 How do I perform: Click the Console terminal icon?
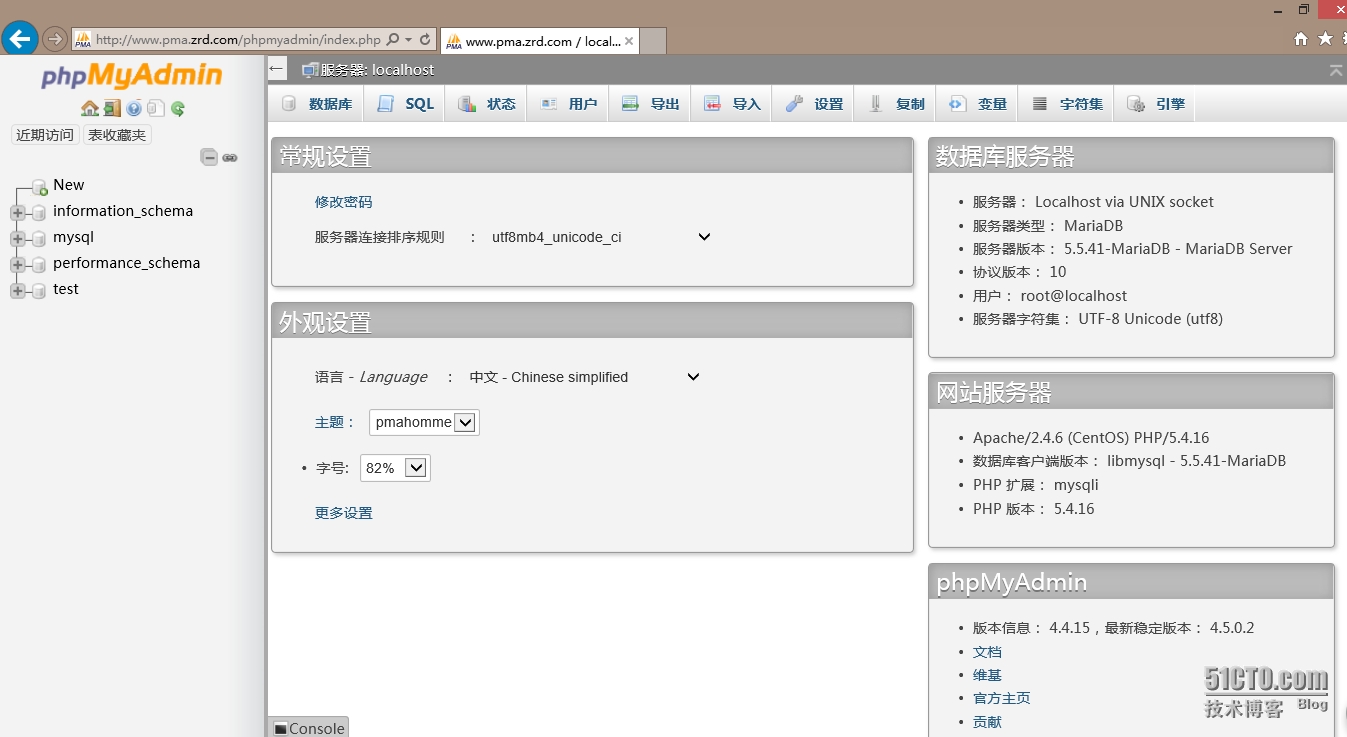[281, 729]
